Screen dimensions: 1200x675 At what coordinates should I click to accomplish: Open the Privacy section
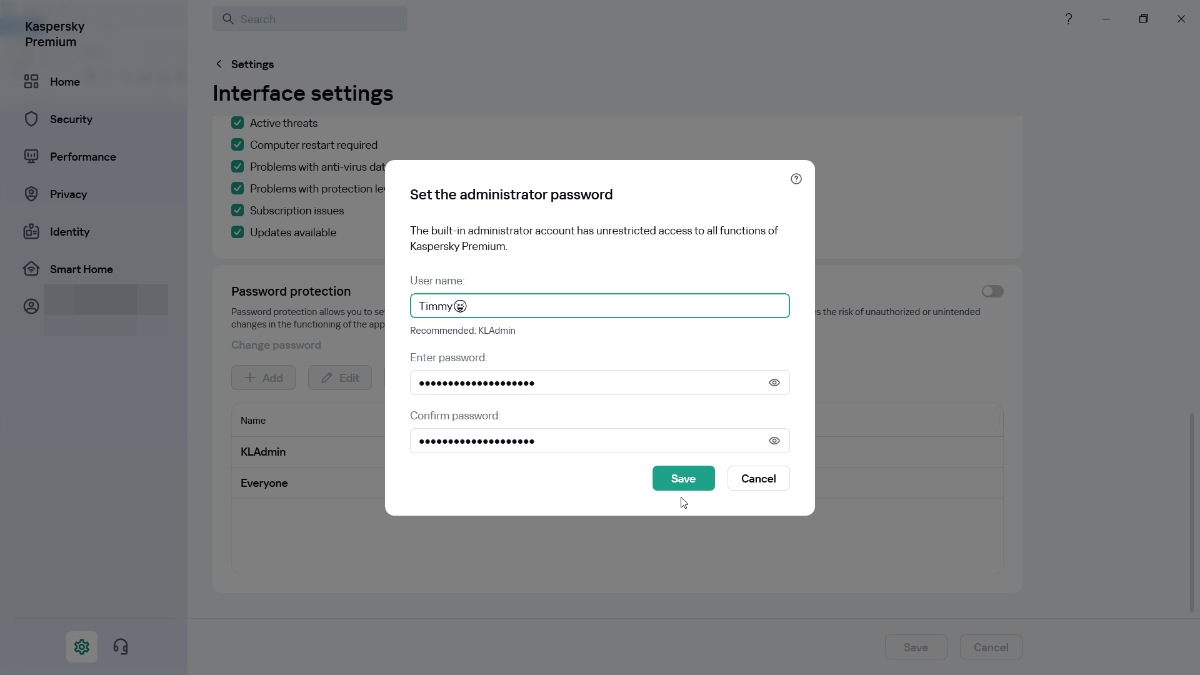[31, 194]
